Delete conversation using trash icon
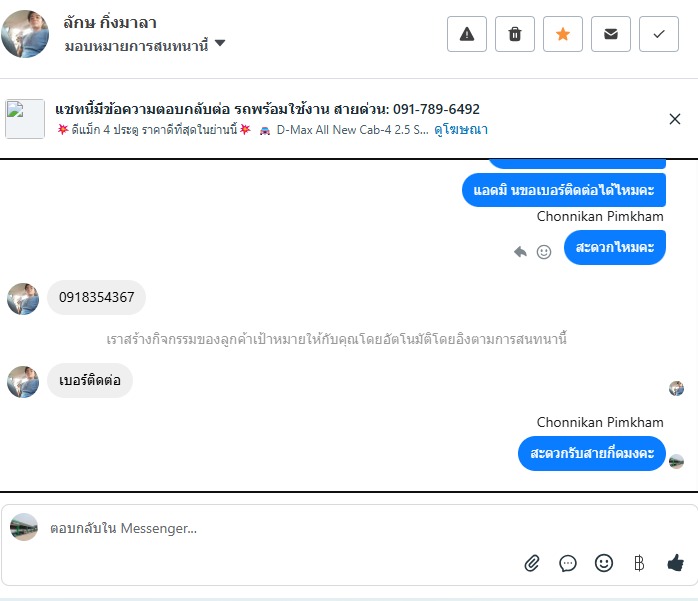698x601 pixels. tap(515, 34)
